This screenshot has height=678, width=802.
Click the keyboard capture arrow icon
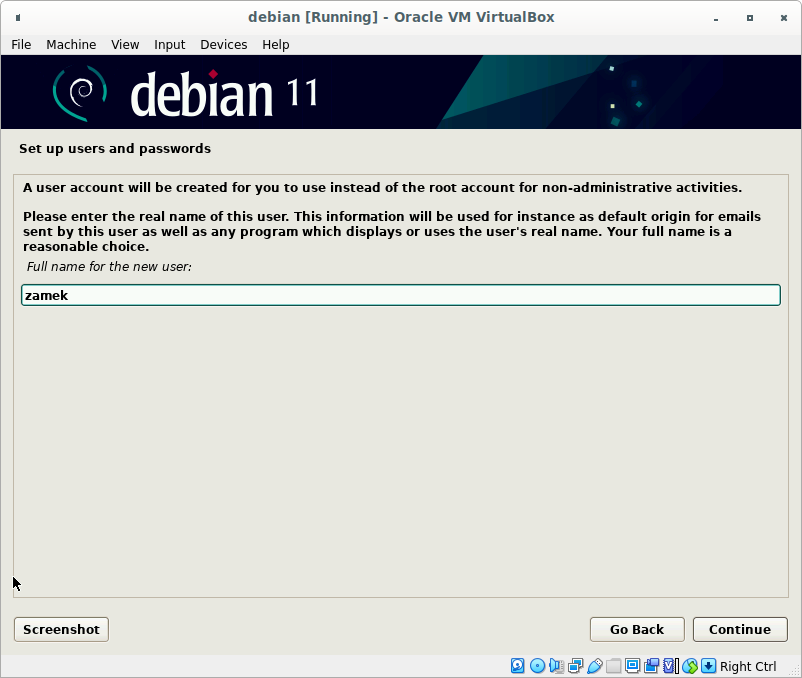coord(708,666)
